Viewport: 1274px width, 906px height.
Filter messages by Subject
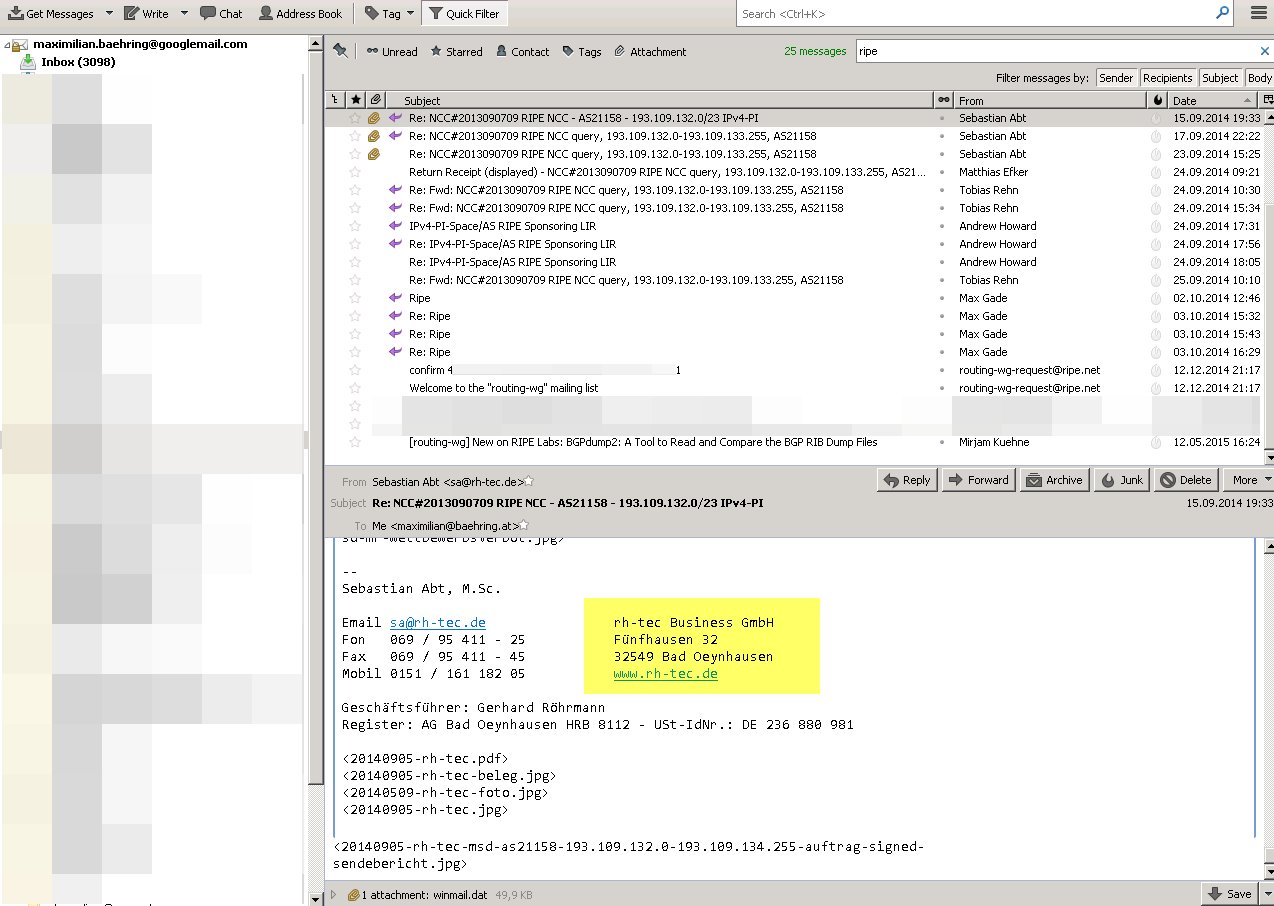(x=1219, y=78)
